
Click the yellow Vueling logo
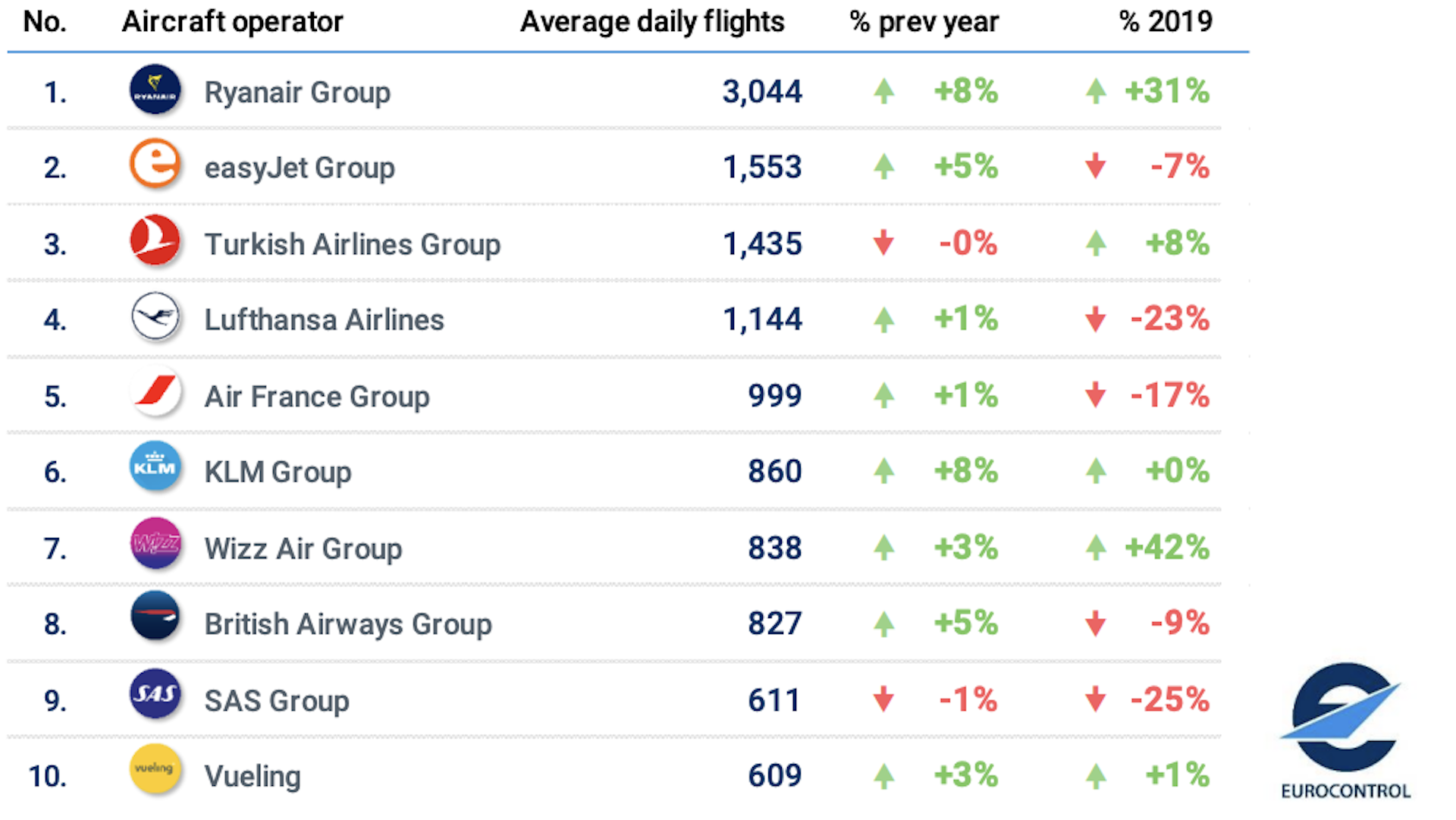pyautogui.click(x=155, y=769)
